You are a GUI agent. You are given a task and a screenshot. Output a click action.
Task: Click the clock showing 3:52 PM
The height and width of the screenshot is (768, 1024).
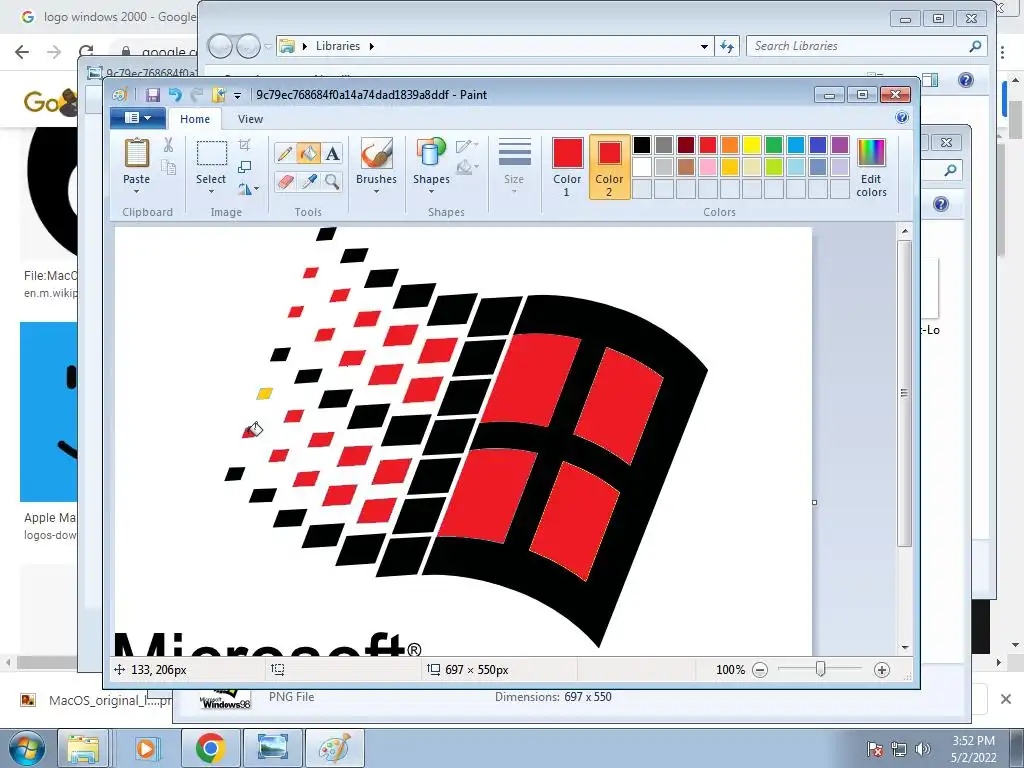coord(974,741)
